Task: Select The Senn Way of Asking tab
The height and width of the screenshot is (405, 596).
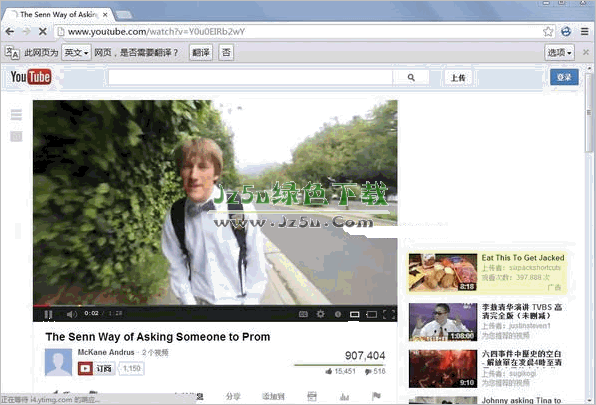Action: (x=57, y=15)
